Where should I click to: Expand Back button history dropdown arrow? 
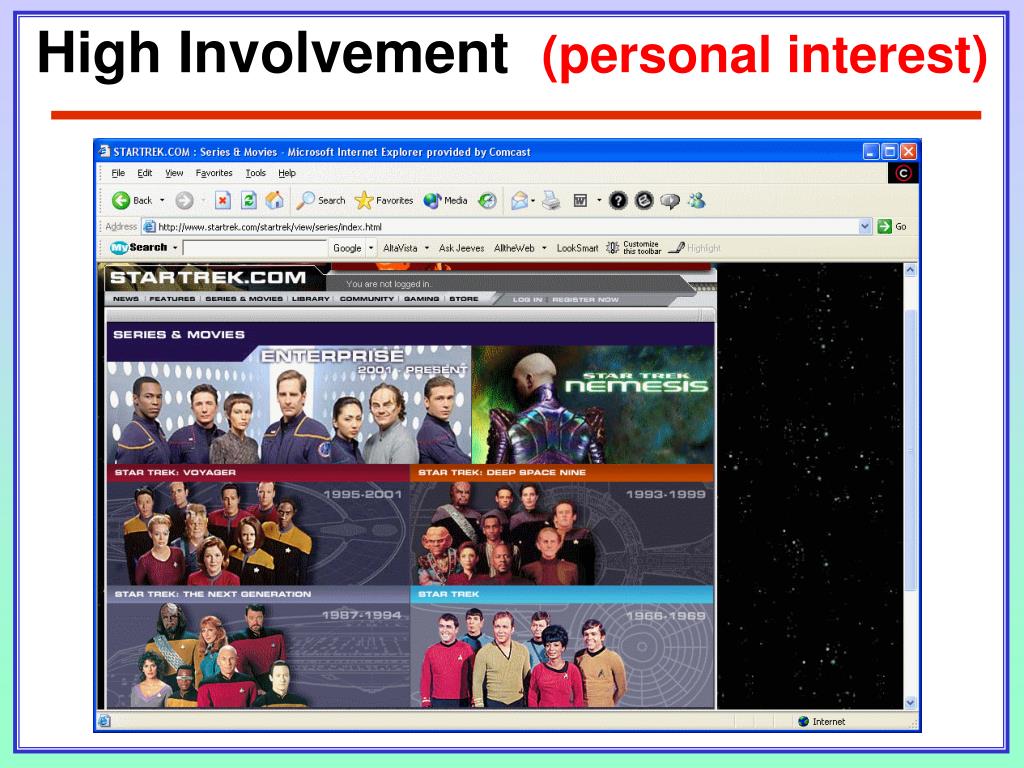[162, 200]
